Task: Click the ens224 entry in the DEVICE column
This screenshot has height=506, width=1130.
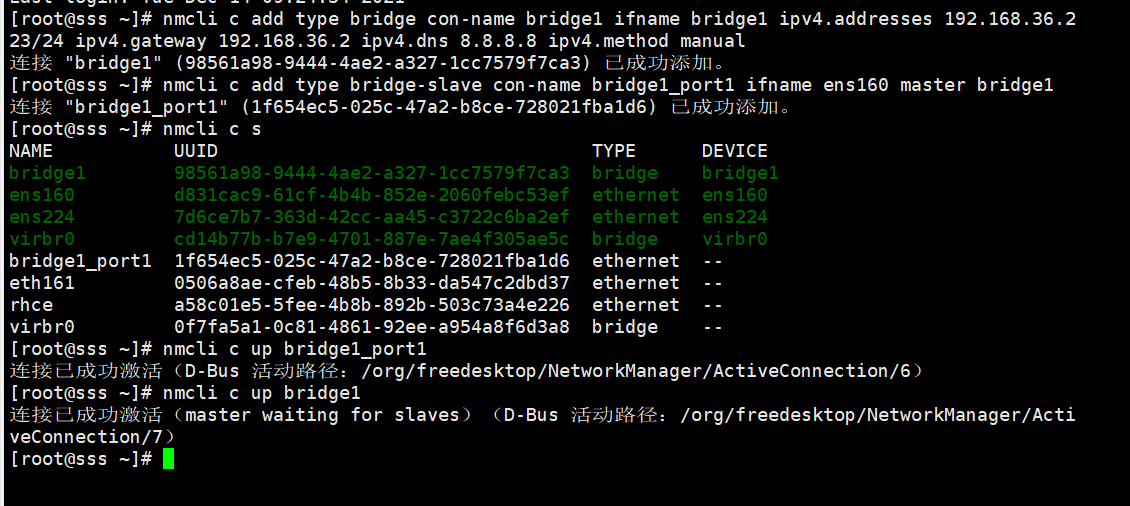Action: [735, 217]
